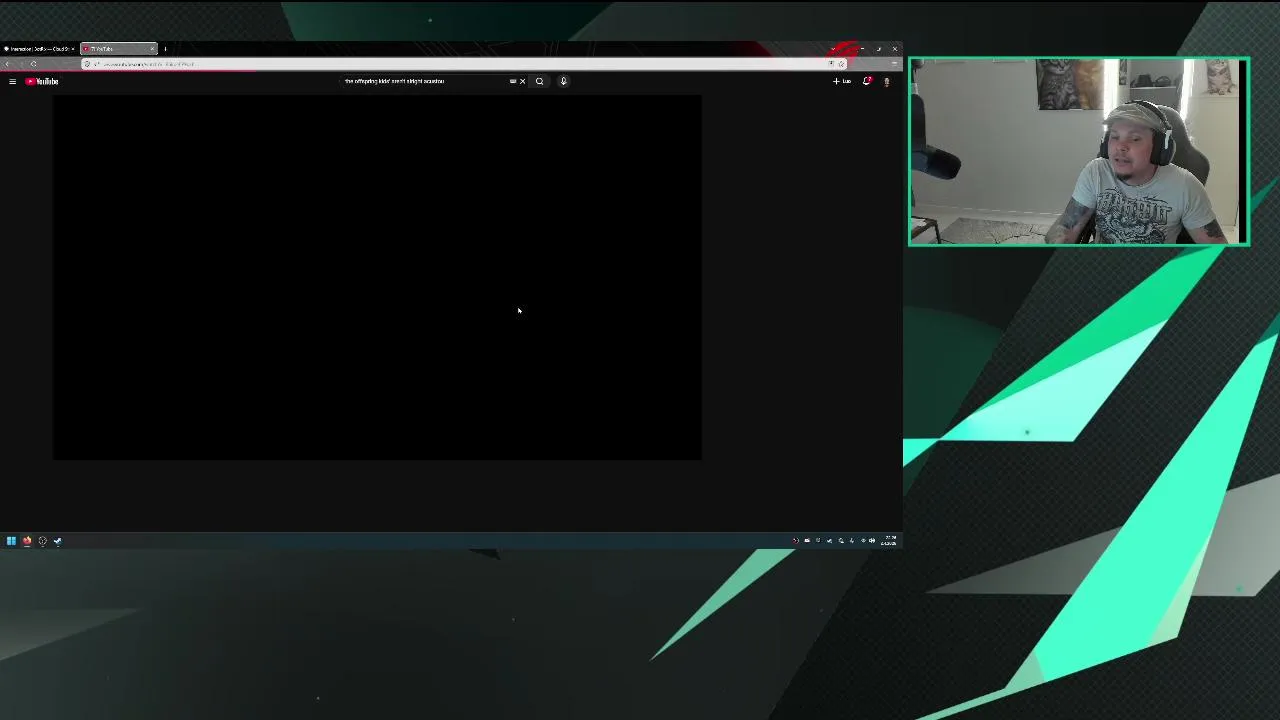Open YouTube notifications bell
The height and width of the screenshot is (720, 1280).
[867, 81]
